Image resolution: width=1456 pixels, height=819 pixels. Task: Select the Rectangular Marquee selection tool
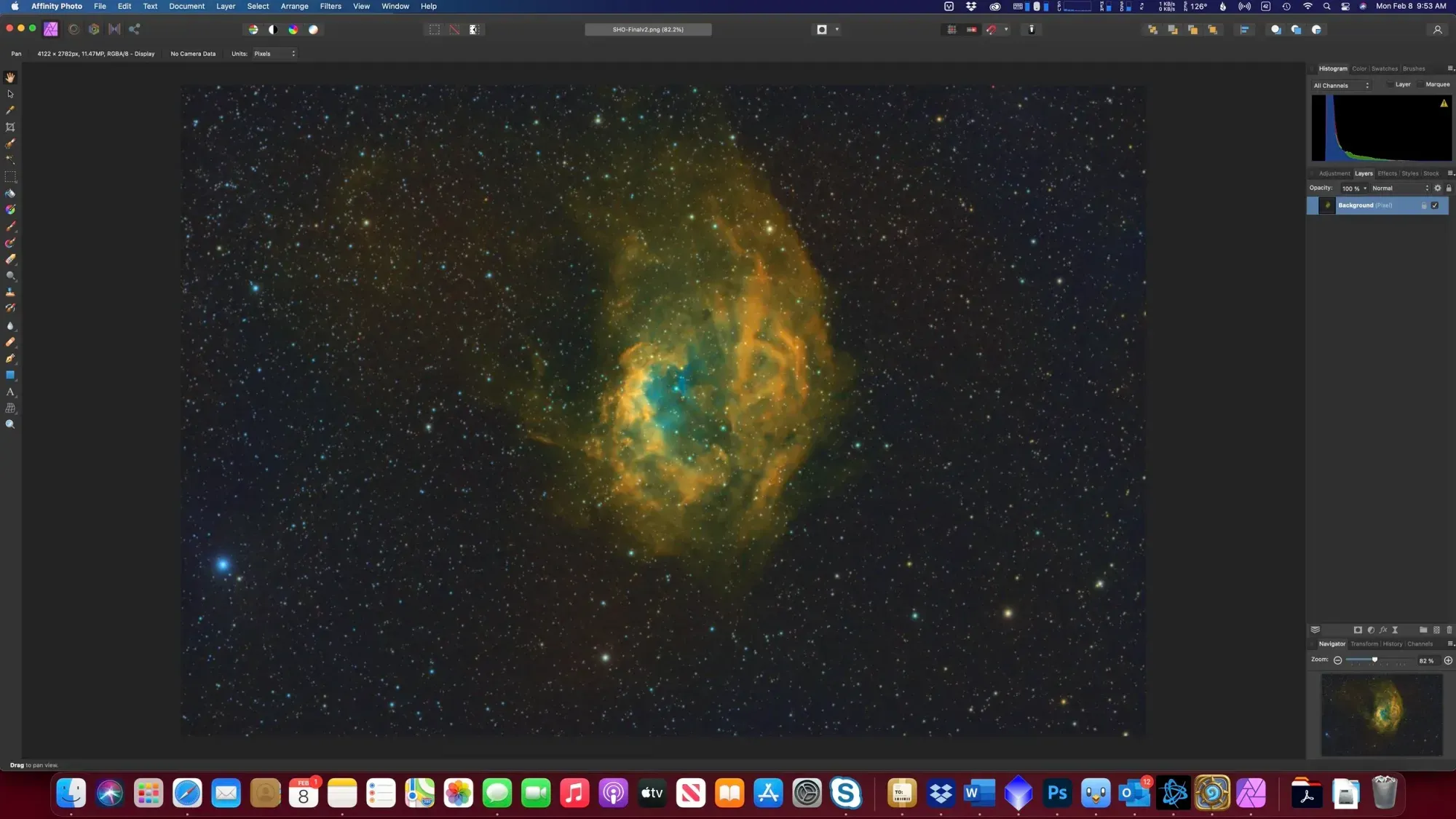point(10,176)
